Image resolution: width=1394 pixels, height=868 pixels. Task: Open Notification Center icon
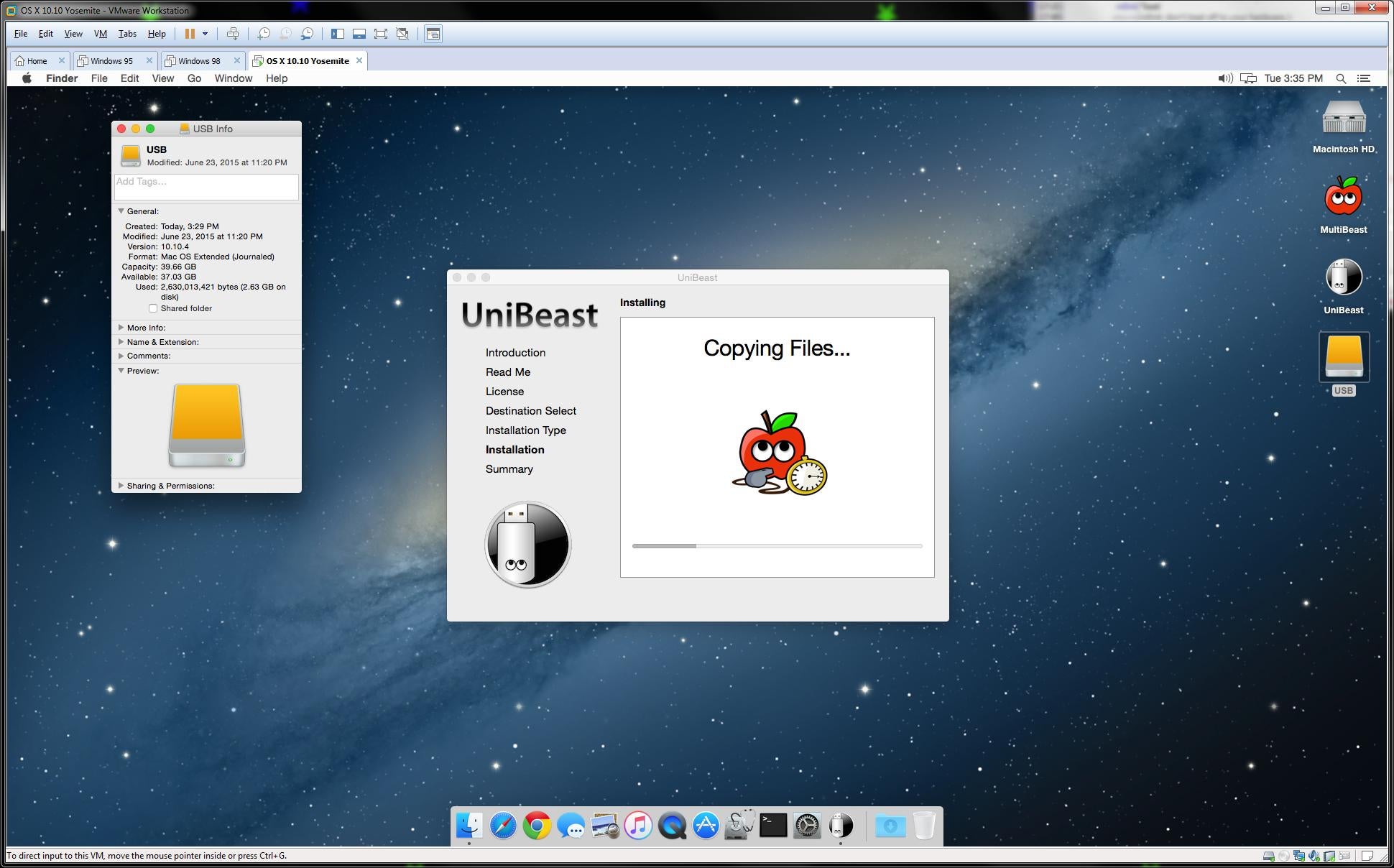pos(1363,78)
